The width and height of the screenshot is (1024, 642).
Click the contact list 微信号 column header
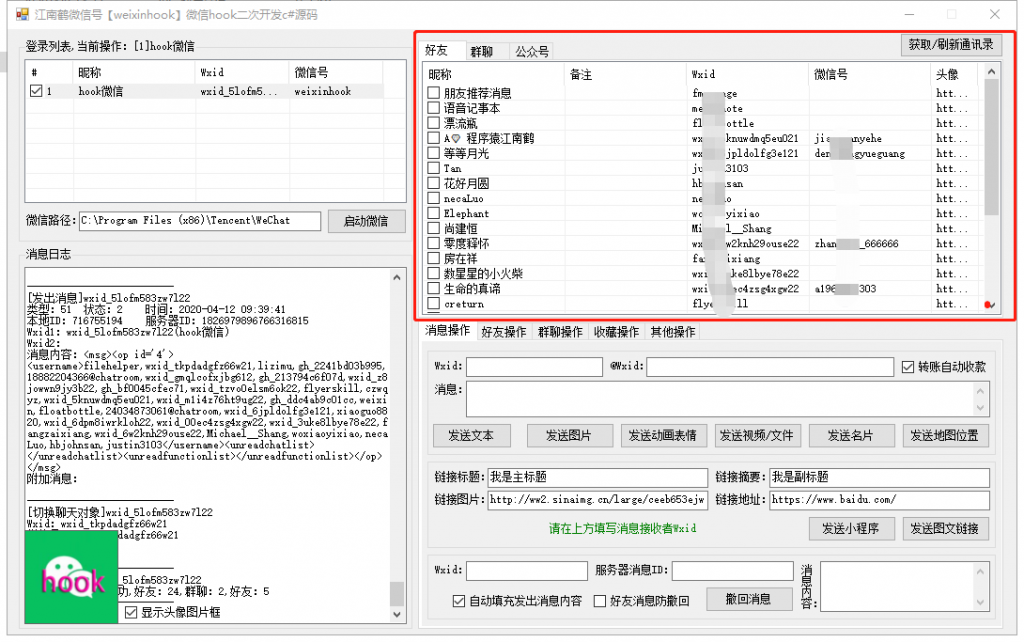pyautogui.click(x=869, y=74)
